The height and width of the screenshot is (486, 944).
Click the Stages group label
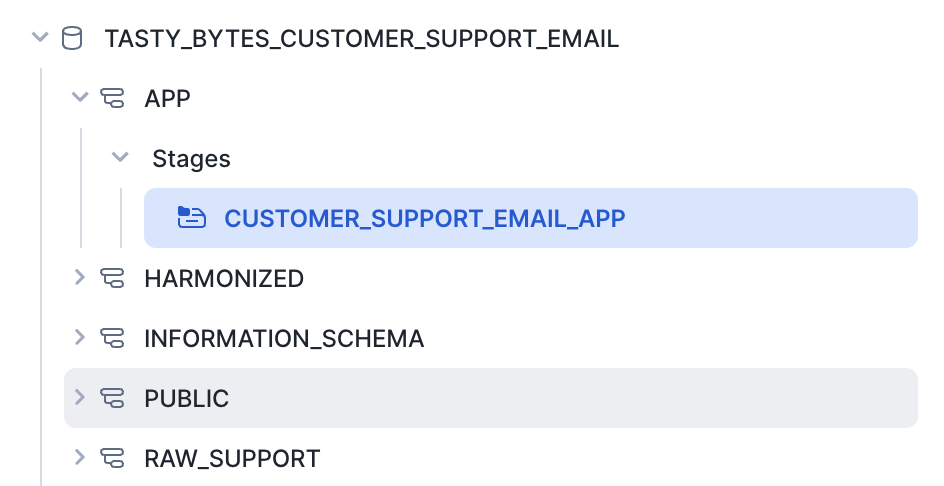tap(191, 158)
